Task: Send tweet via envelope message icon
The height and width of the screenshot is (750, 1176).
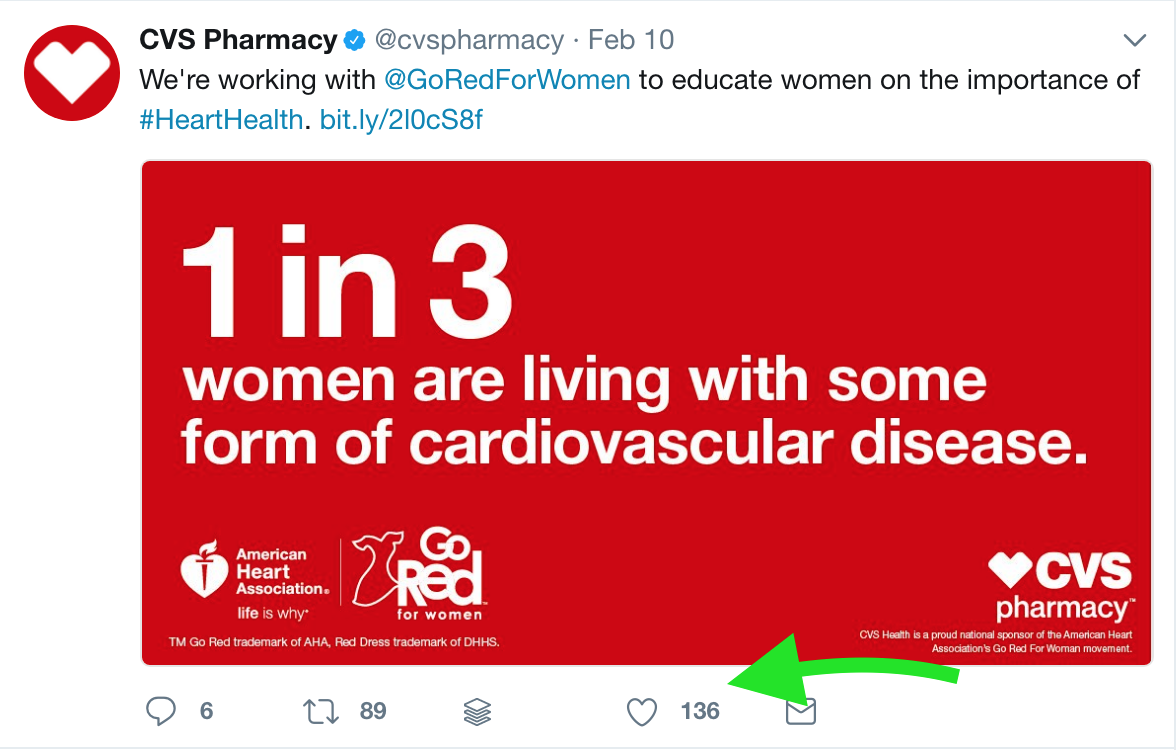Action: (x=801, y=711)
